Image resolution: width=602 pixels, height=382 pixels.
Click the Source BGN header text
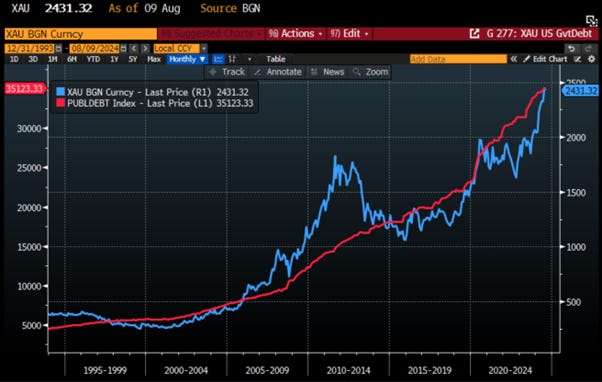coord(230,8)
